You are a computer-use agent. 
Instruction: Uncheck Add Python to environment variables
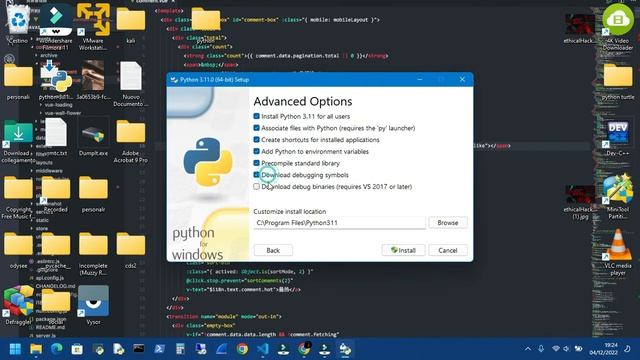(x=256, y=151)
